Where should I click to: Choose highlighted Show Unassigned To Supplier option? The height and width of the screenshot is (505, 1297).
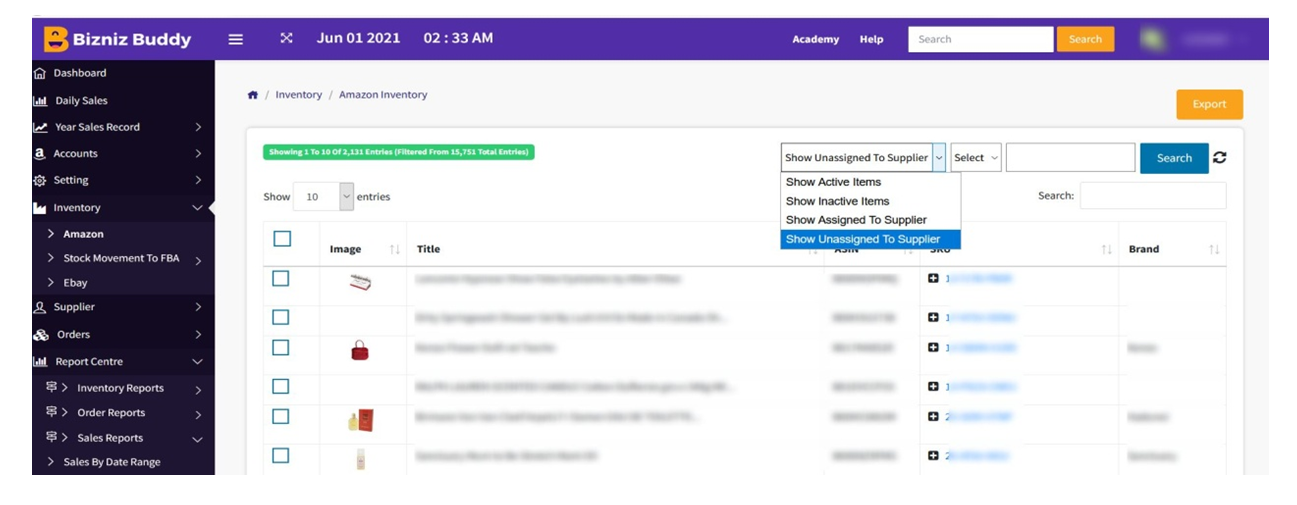tap(870, 239)
